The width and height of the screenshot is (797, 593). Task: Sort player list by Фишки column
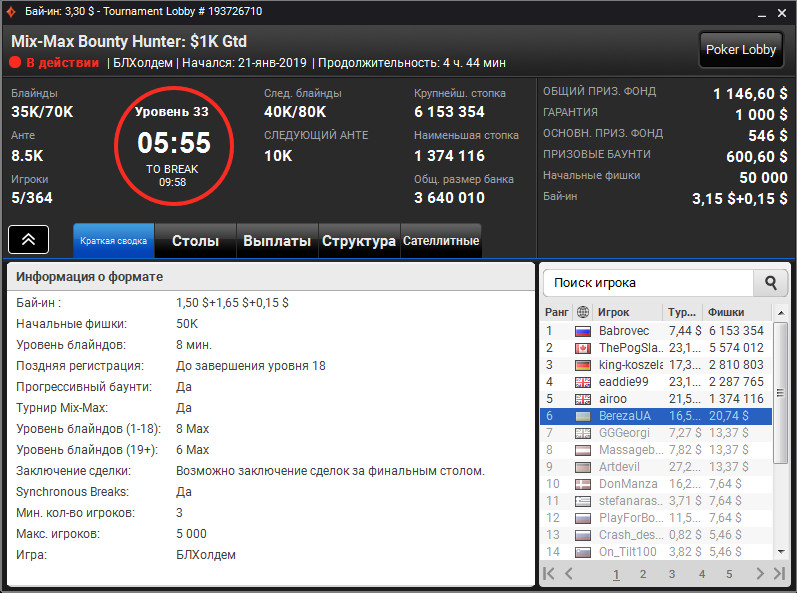pos(737,312)
